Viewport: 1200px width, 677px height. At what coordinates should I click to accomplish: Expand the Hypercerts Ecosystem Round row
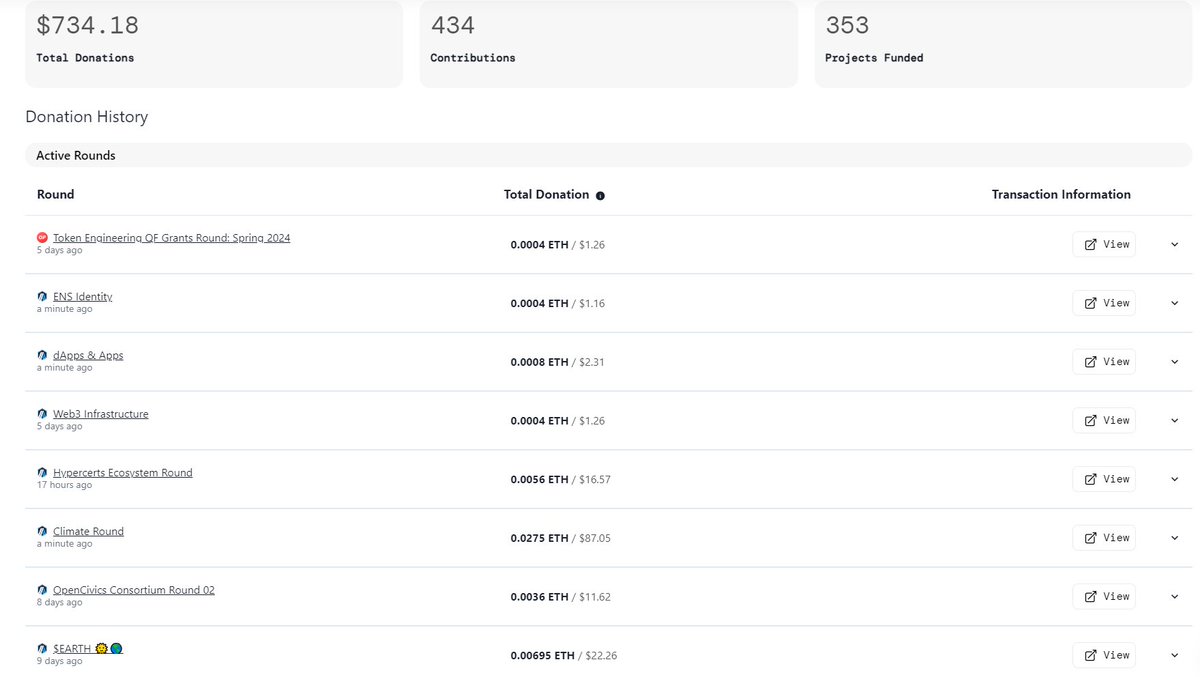click(1174, 479)
